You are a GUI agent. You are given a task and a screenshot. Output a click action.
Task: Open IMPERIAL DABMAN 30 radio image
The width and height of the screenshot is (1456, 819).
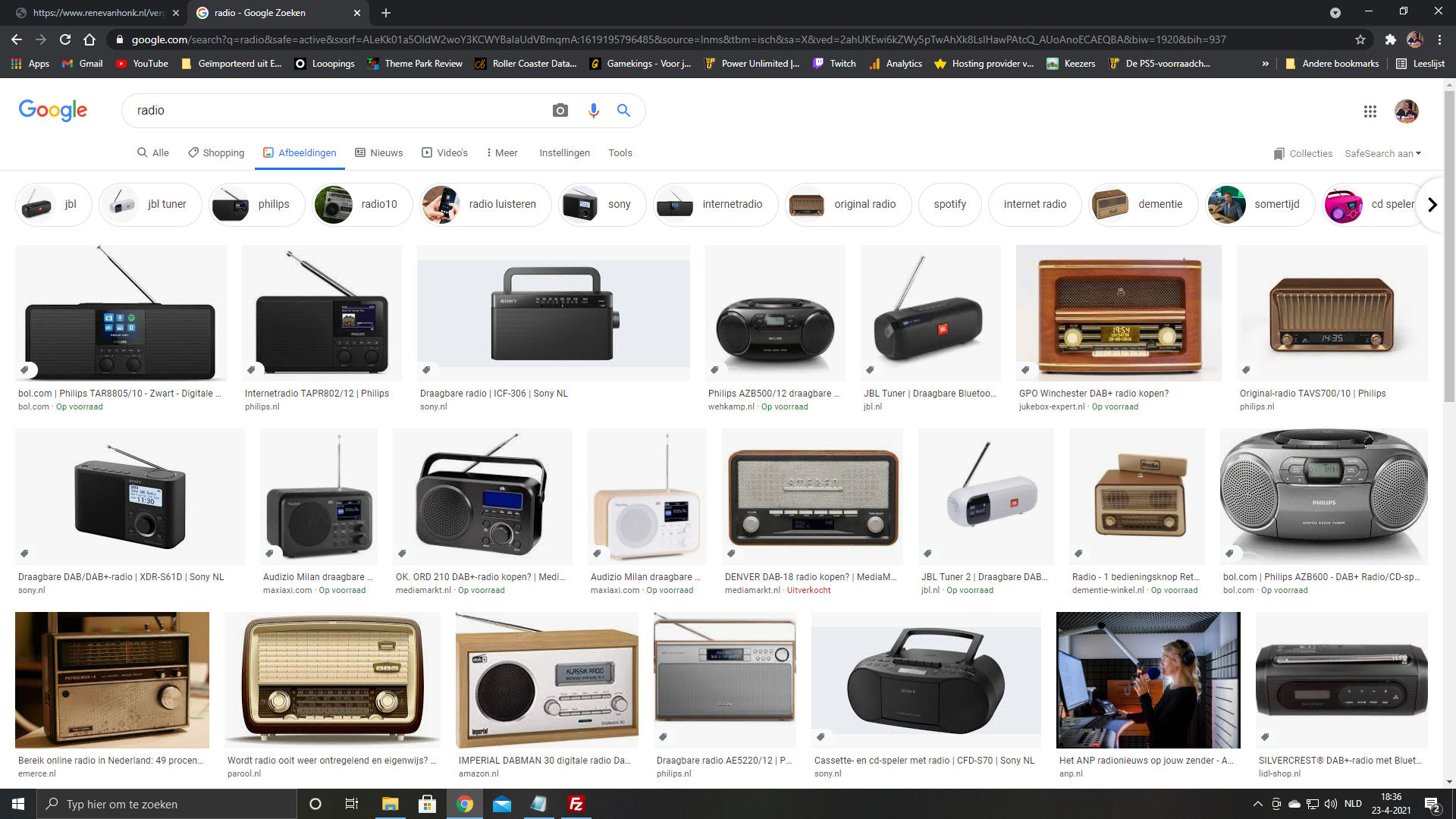click(547, 680)
